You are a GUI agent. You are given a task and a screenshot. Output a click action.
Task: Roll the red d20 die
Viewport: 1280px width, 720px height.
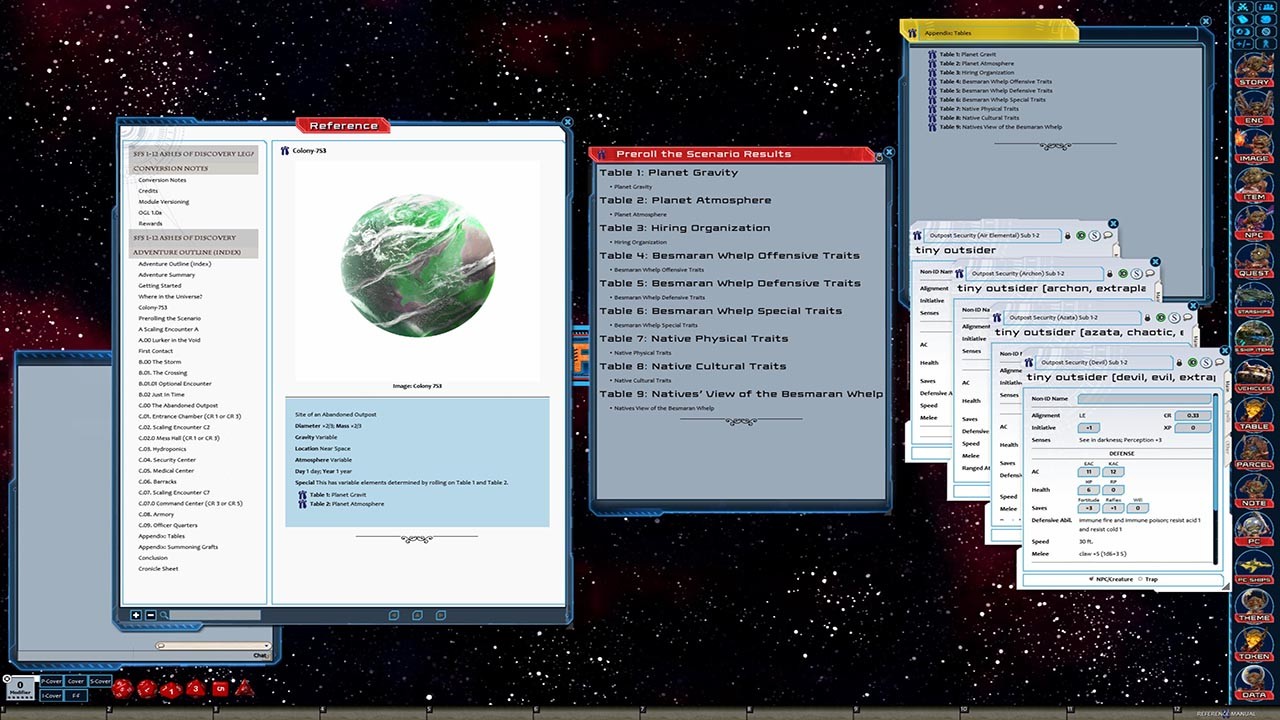point(121,689)
